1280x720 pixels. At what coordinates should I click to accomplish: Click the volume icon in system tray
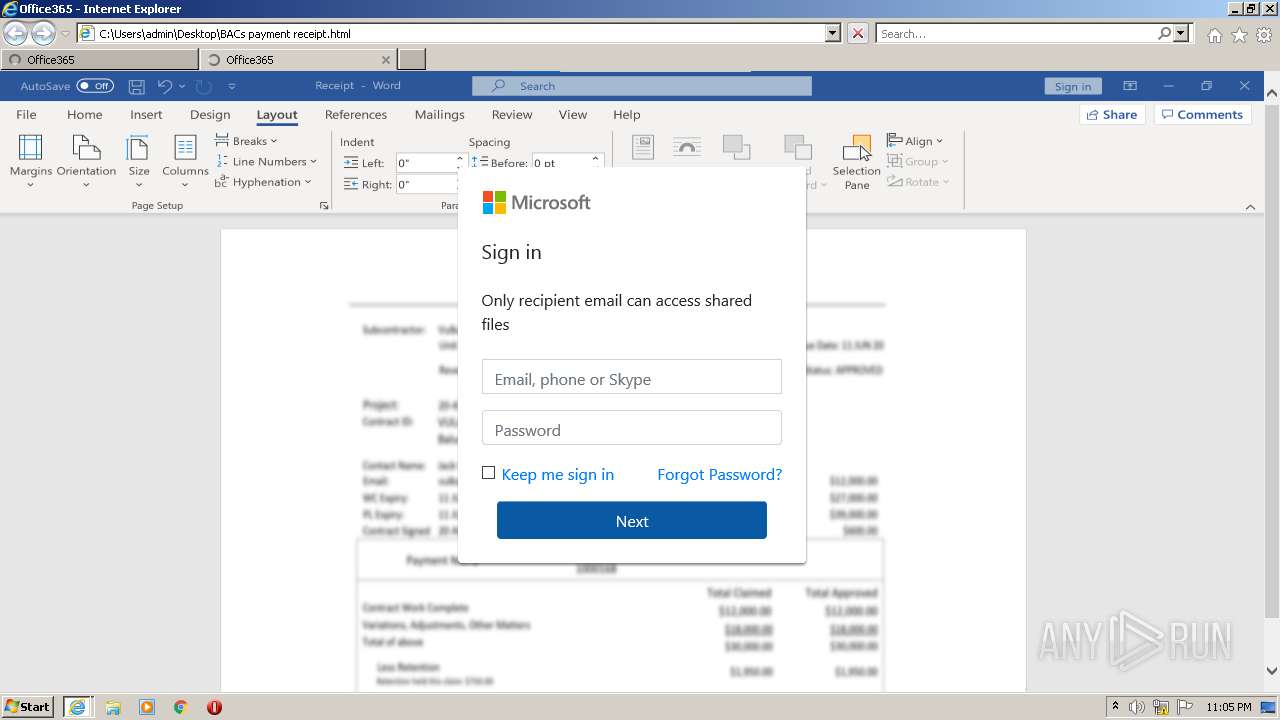click(1137, 707)
